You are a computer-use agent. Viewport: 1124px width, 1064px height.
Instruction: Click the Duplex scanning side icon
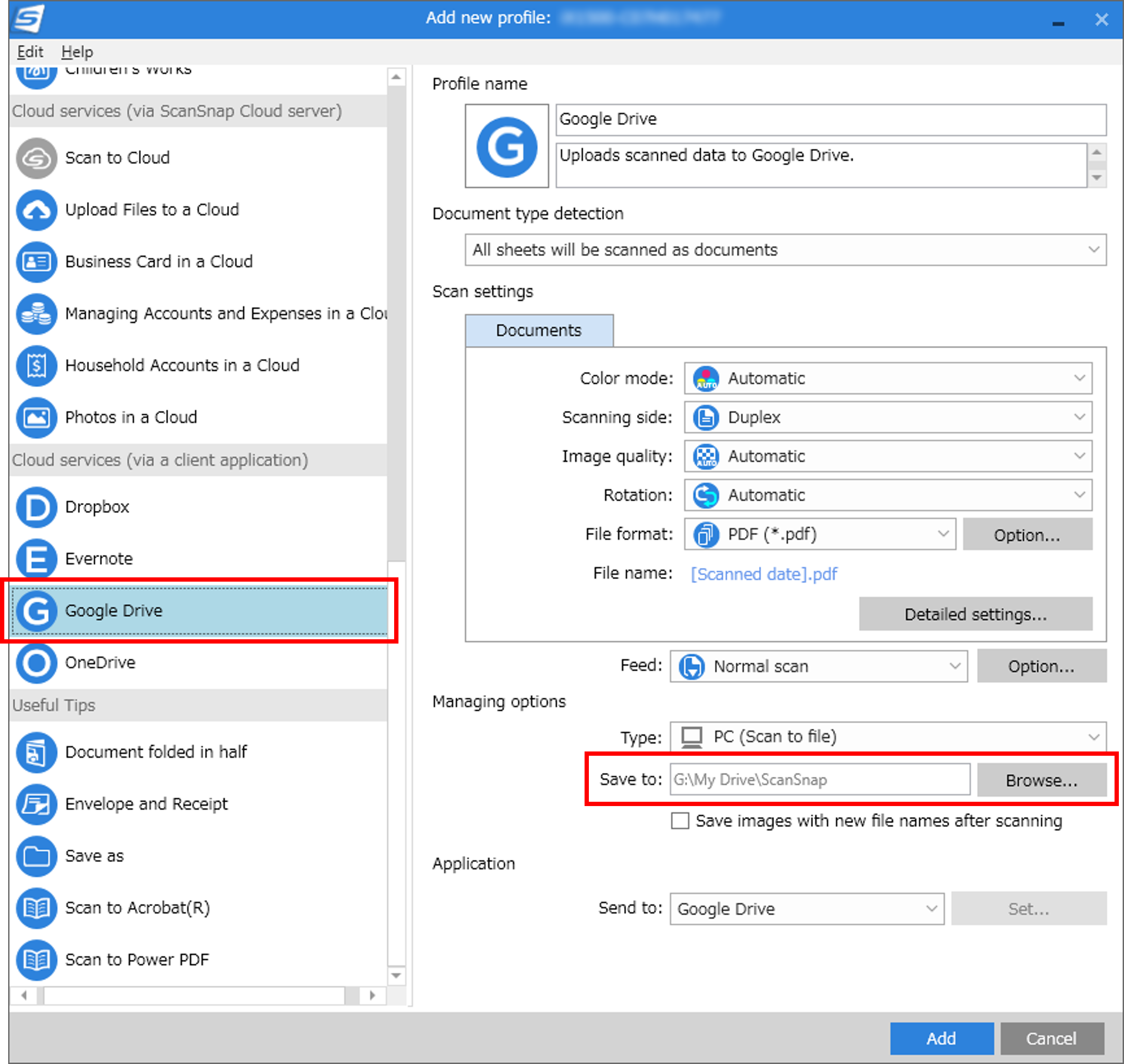tap(706, 418)
